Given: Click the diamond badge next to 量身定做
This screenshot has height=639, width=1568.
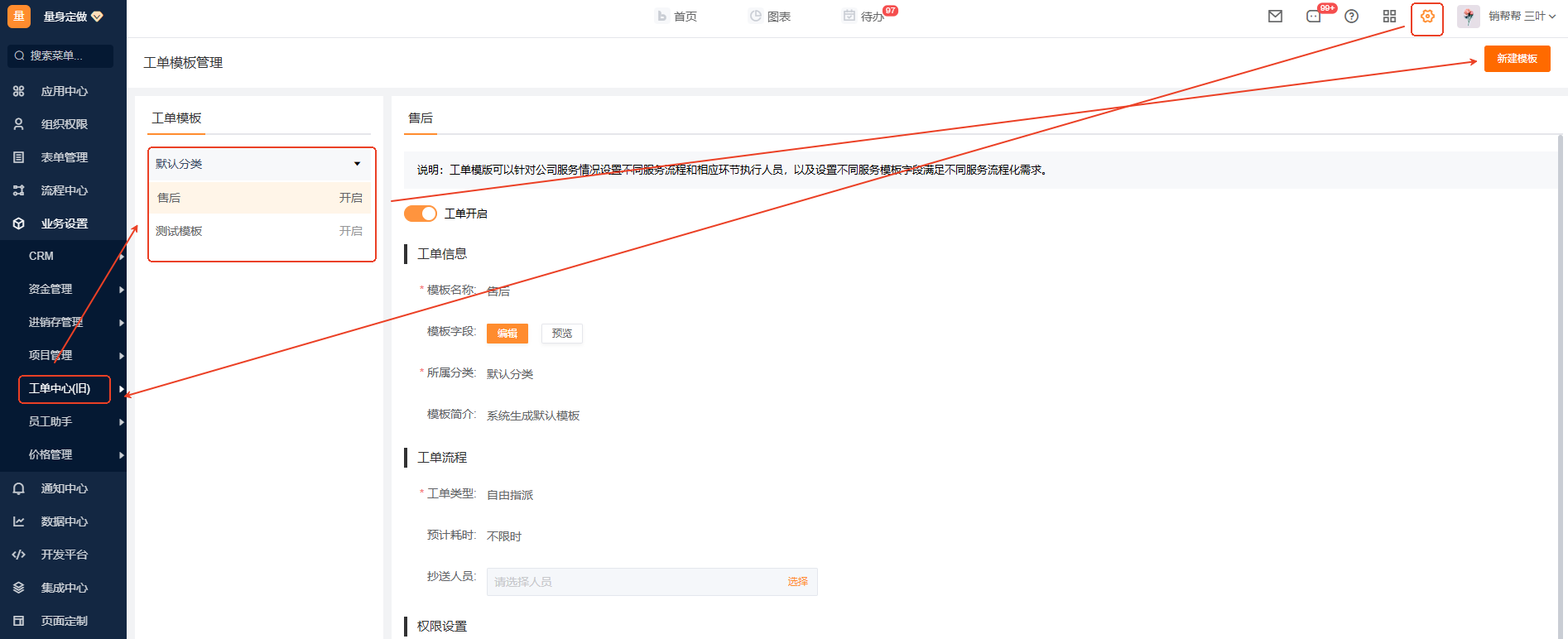Looking at the screenshot, I should pos(97,17).
